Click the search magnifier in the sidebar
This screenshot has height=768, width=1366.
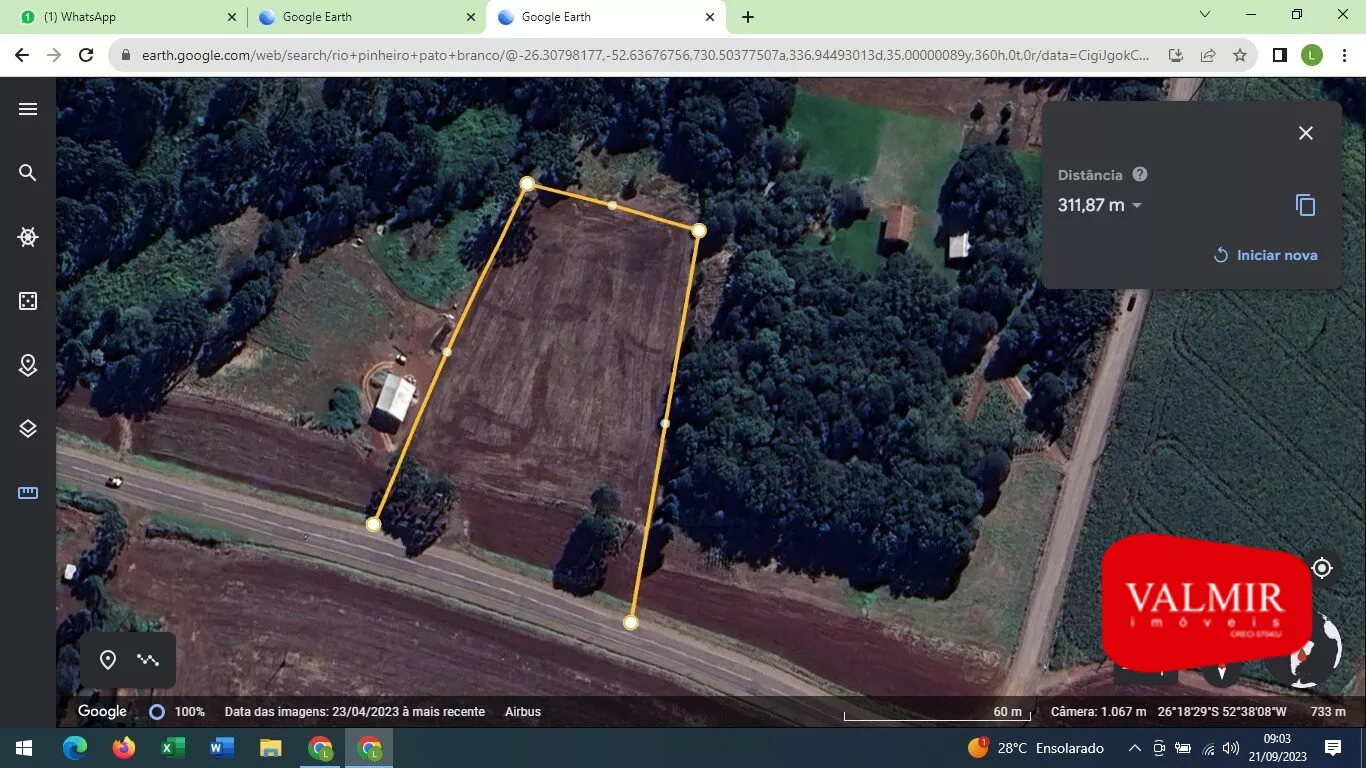tap(28, 173)
